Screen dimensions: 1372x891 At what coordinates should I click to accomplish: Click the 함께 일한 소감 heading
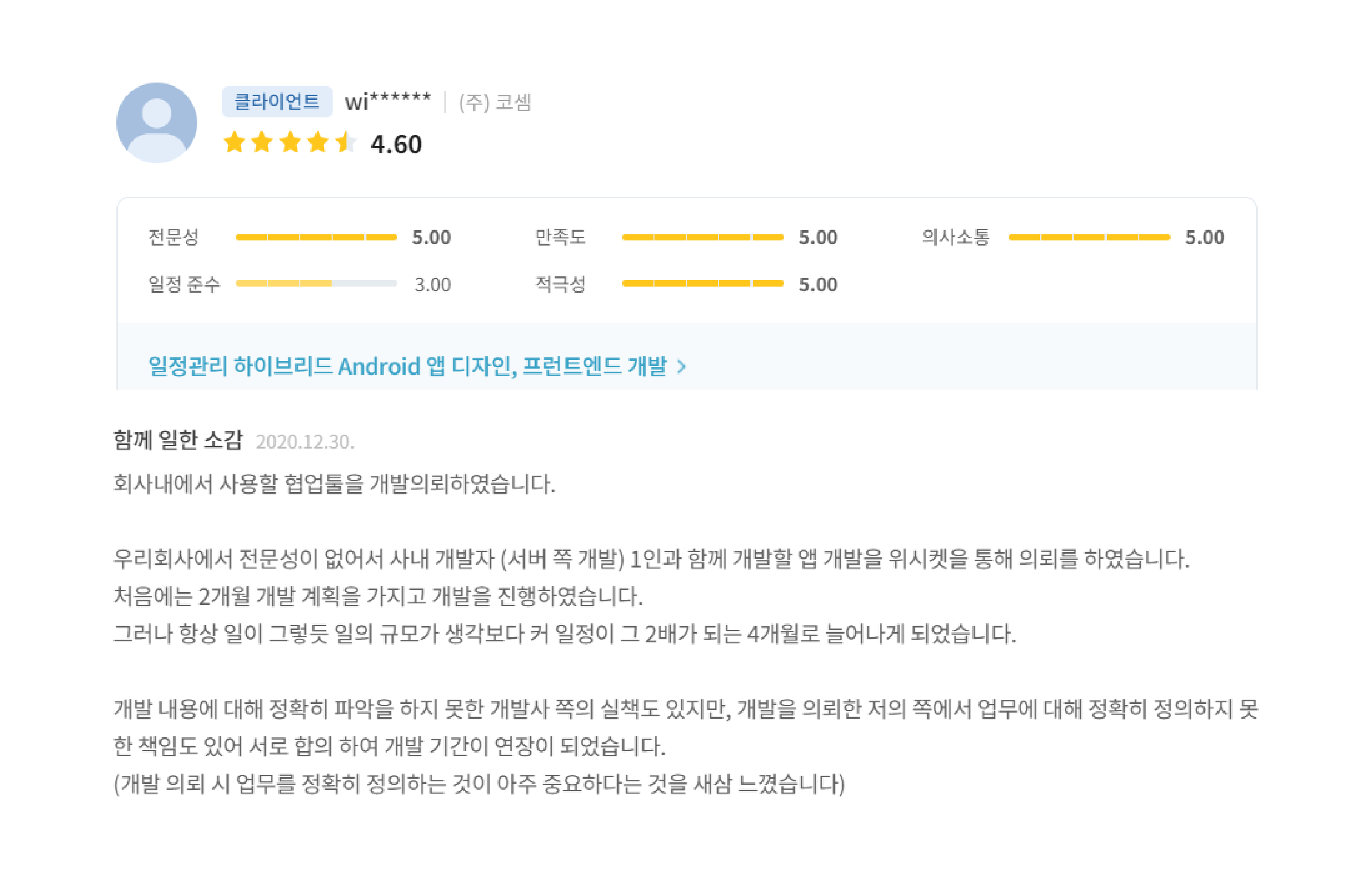[178, 440]
